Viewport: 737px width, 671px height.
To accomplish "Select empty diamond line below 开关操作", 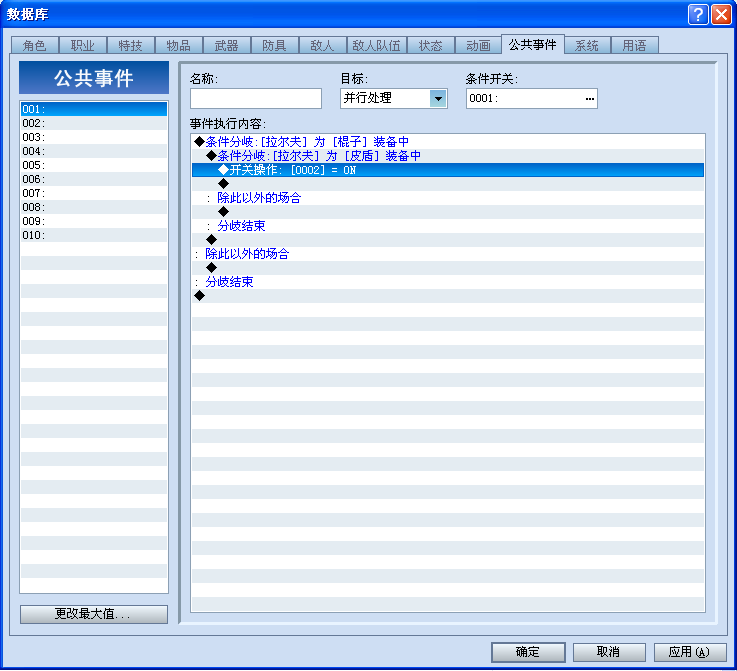I will pos(448,184).
